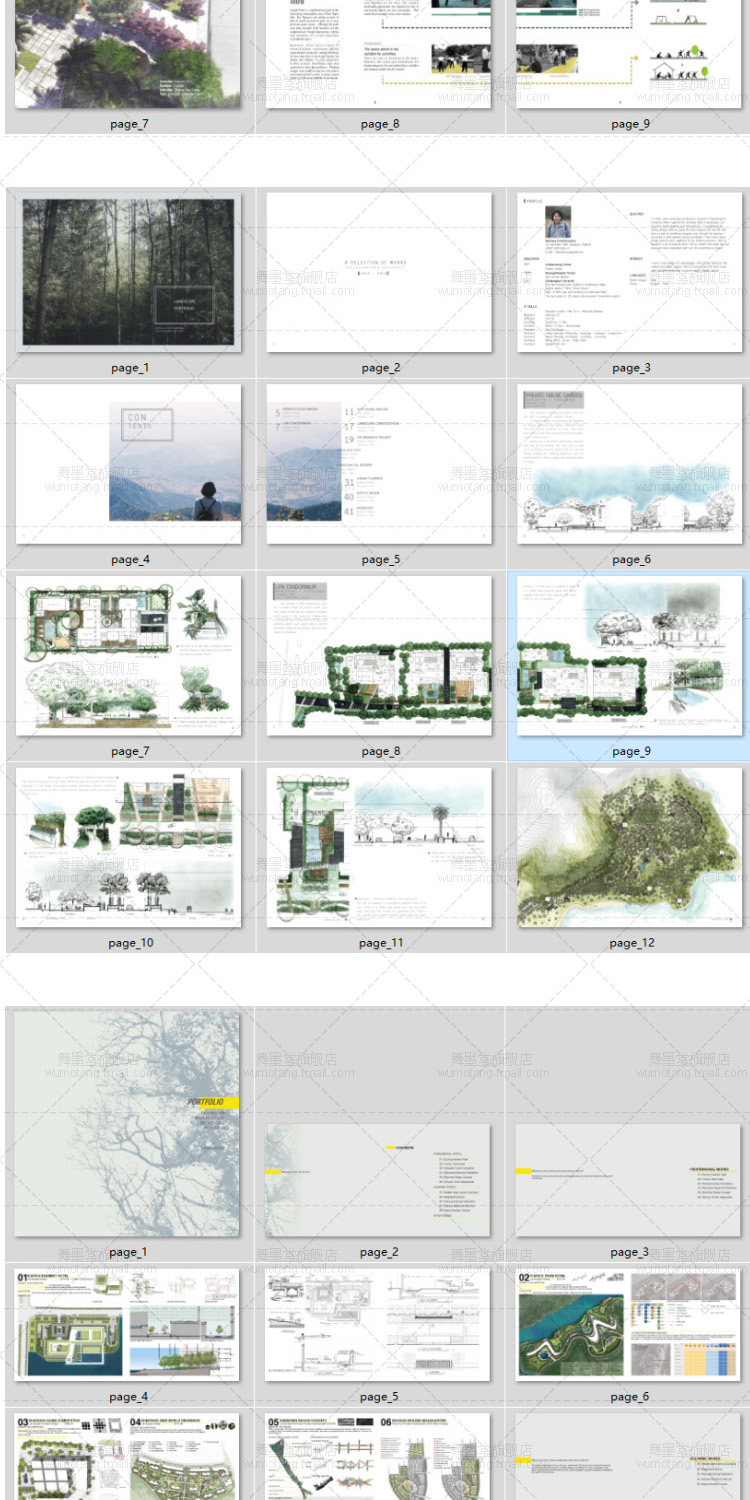This screenshot has width=750, height=1500.
Task: Select the grey contents page above page_2
Action: click(378, 1181)
